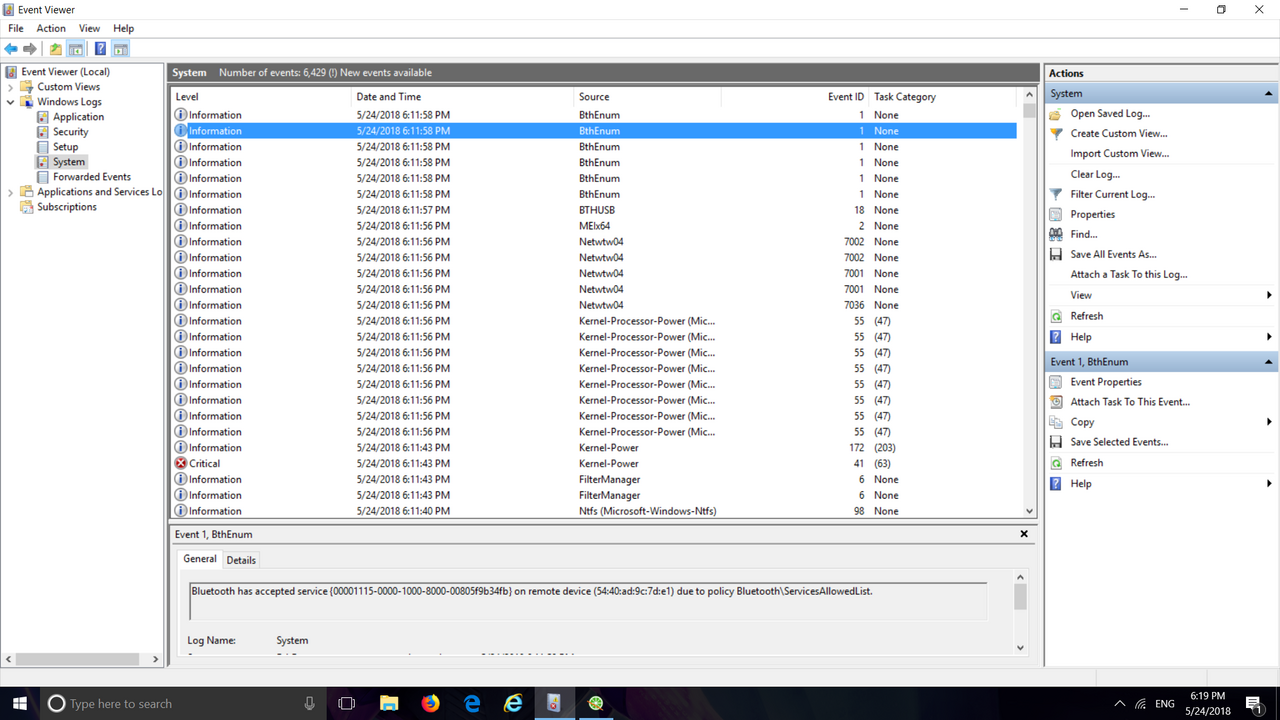Image resolution: width=1280 pixels, height=720 pixels.
Task: Switch to the General tab
Action: click(200, 559)
